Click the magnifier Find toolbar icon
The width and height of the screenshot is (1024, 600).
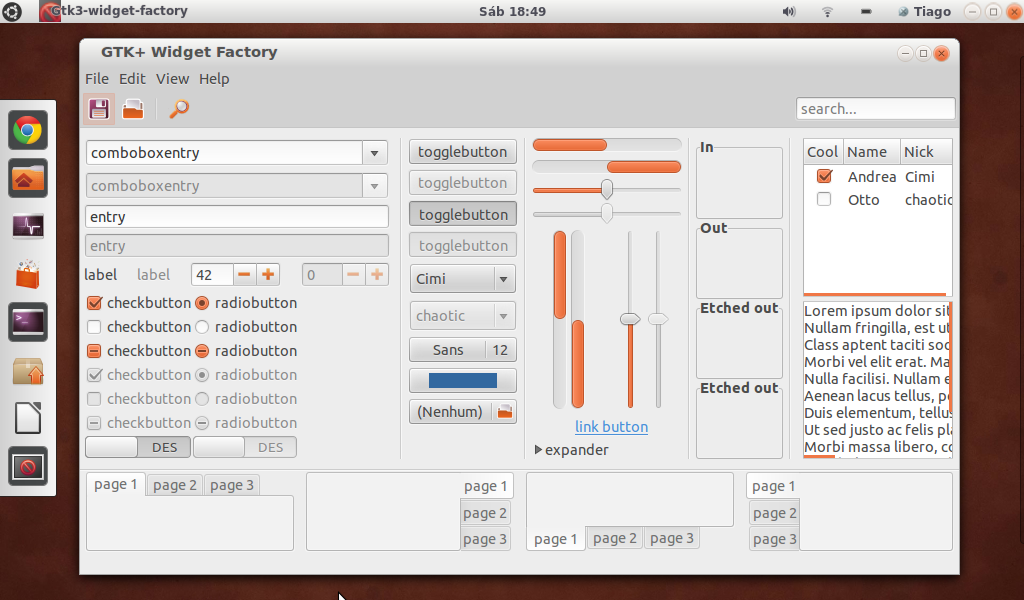179,109
